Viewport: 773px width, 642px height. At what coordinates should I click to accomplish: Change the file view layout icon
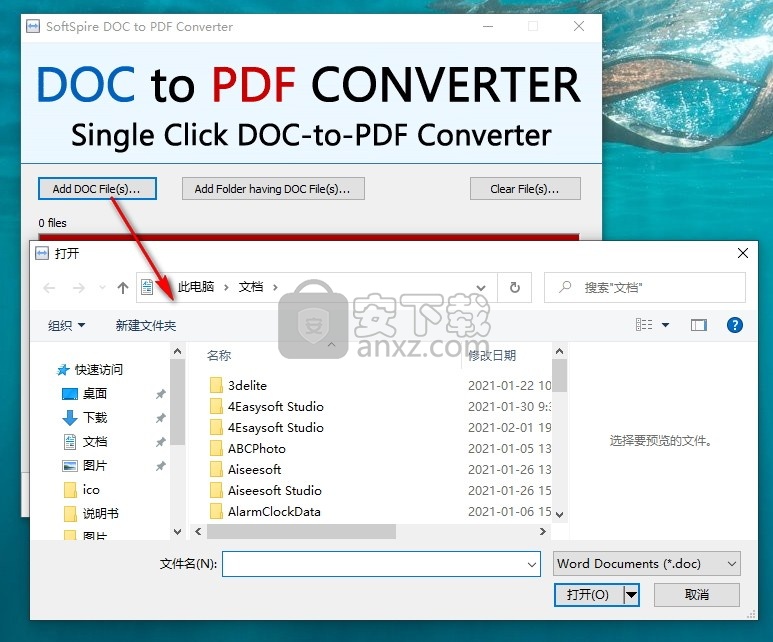click(x=644, y=325)
